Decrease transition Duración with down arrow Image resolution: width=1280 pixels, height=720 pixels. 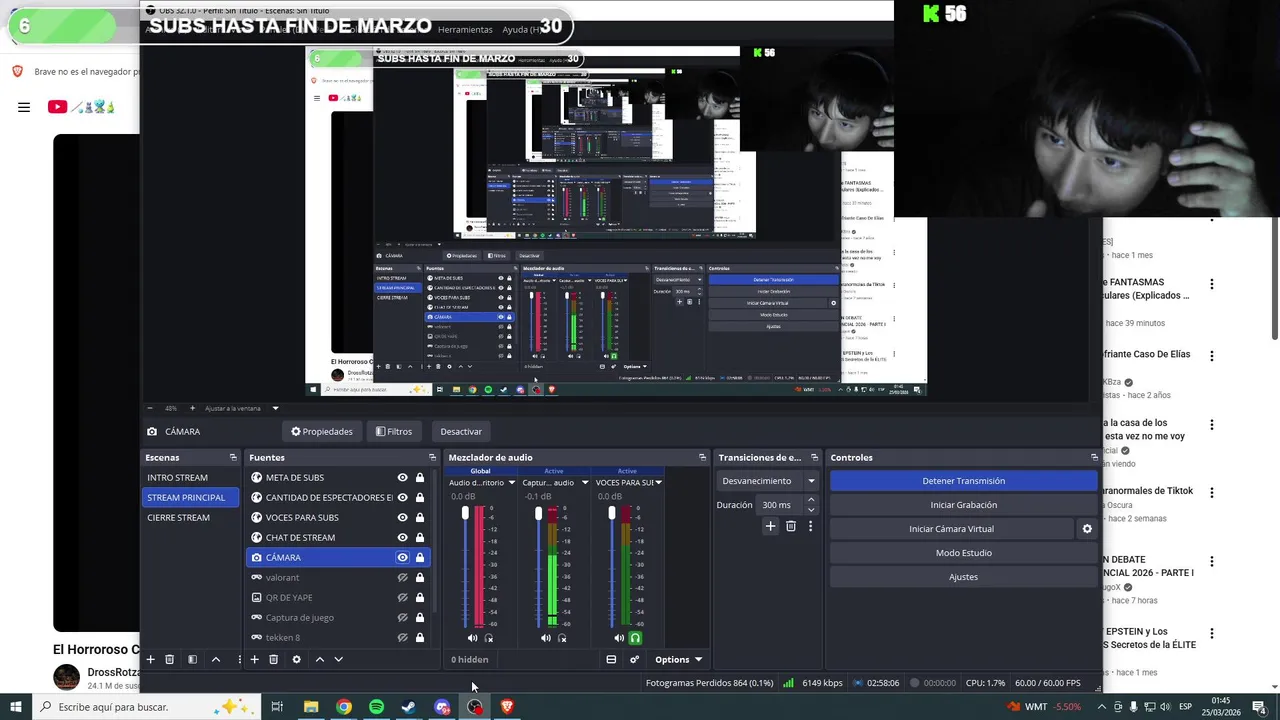click(811, 510)
